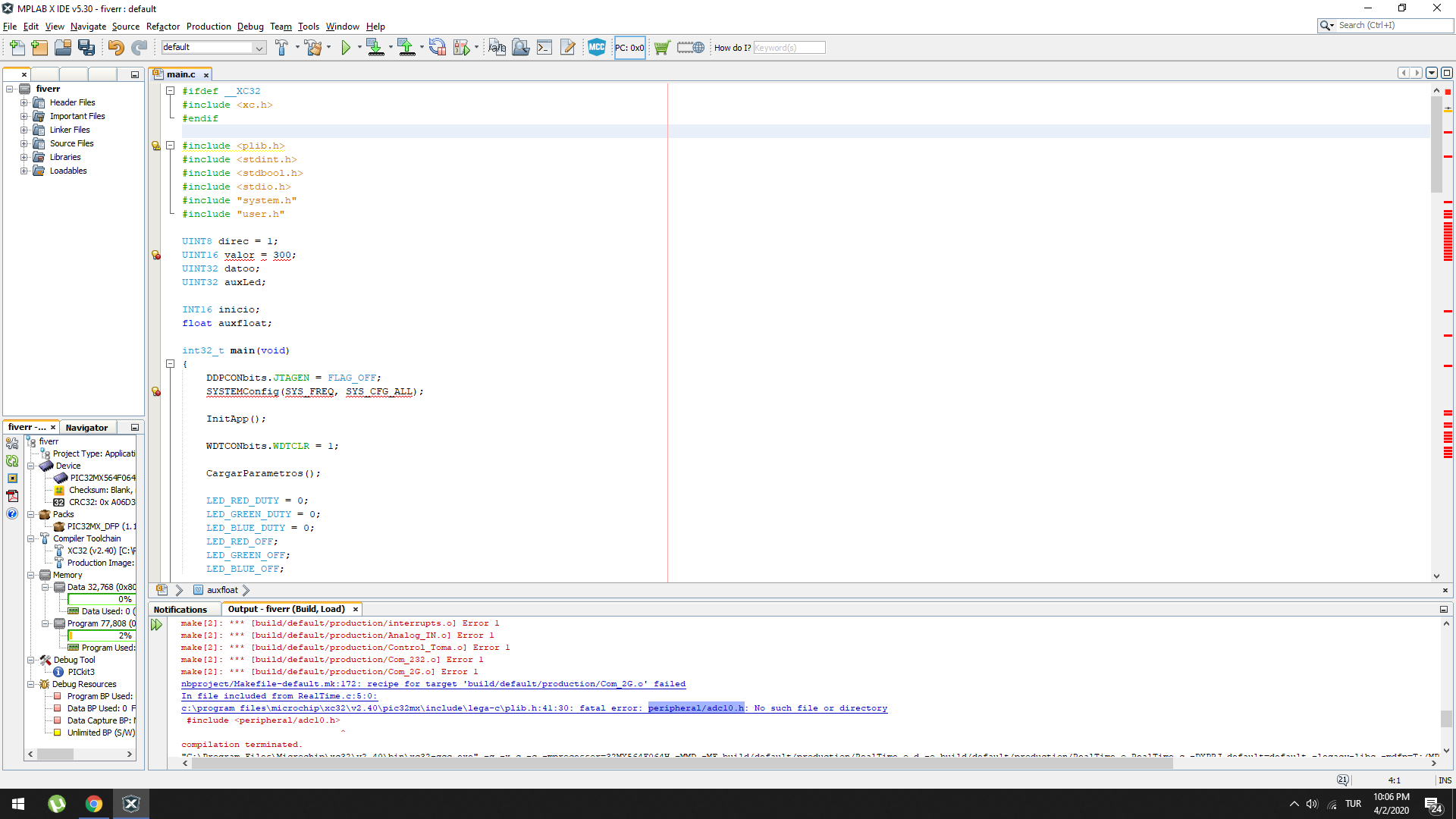This screenshot has width=1456, height=819.
Task: Create a new file from toolbar
Action: coord(17,48)
